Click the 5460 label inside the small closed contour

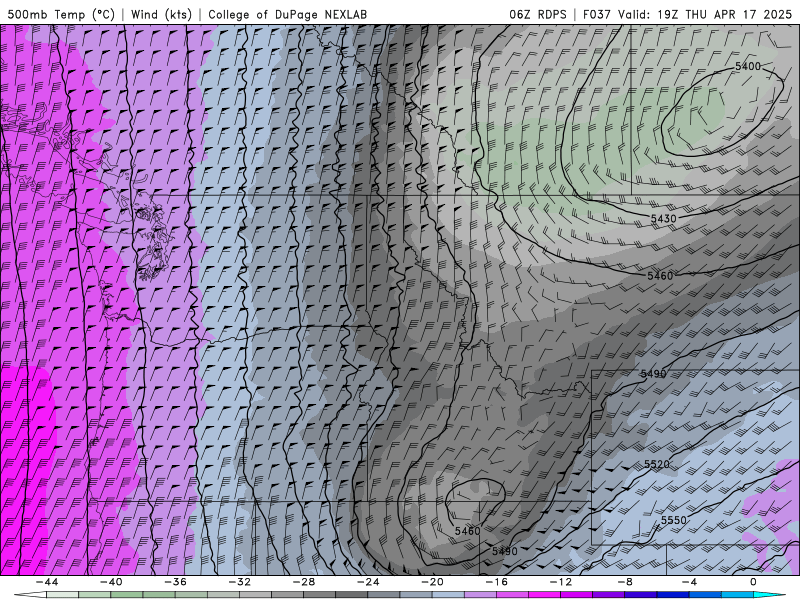coord(467,531)
